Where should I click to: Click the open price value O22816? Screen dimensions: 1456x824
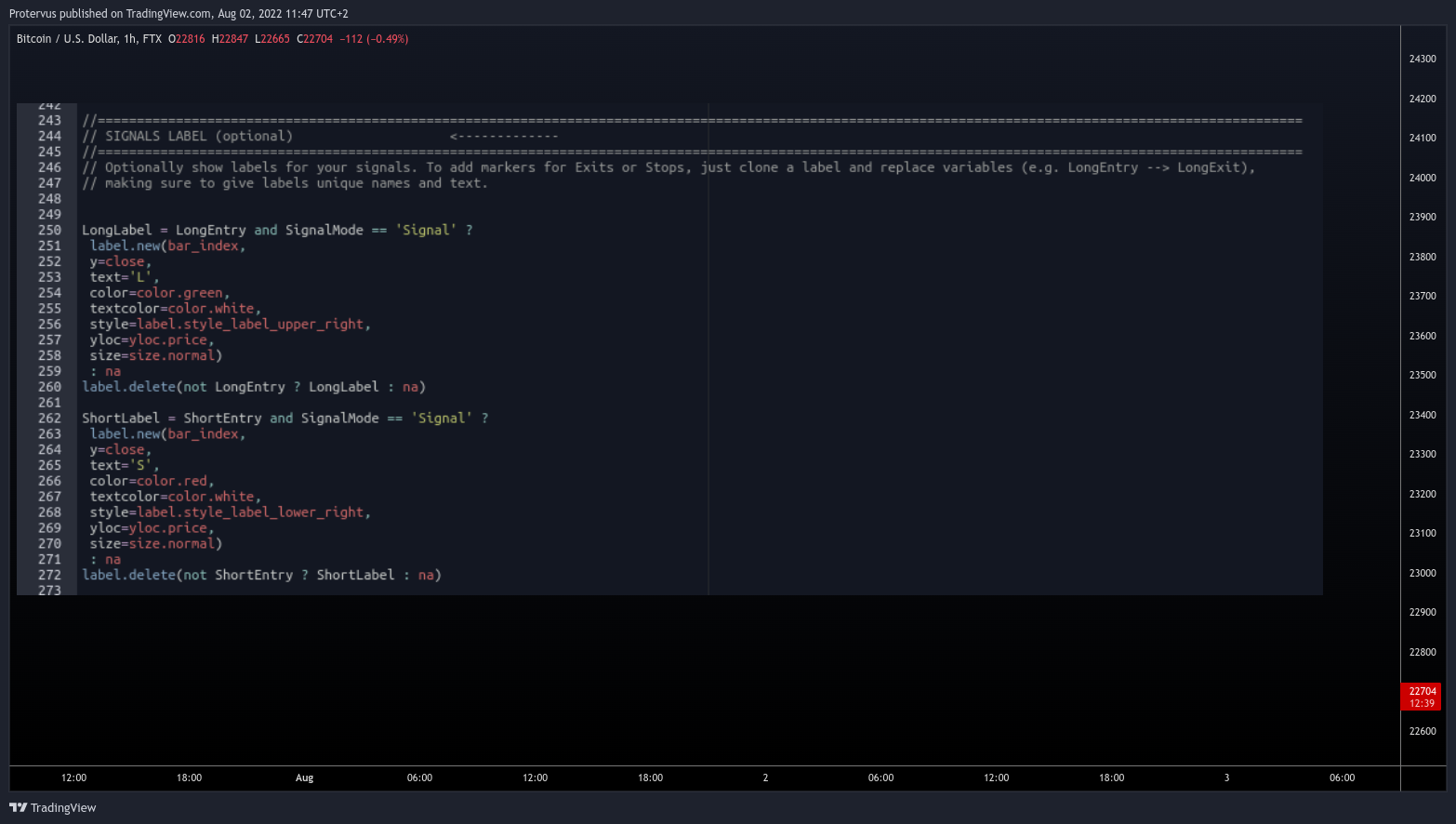[x=186, y=39]
